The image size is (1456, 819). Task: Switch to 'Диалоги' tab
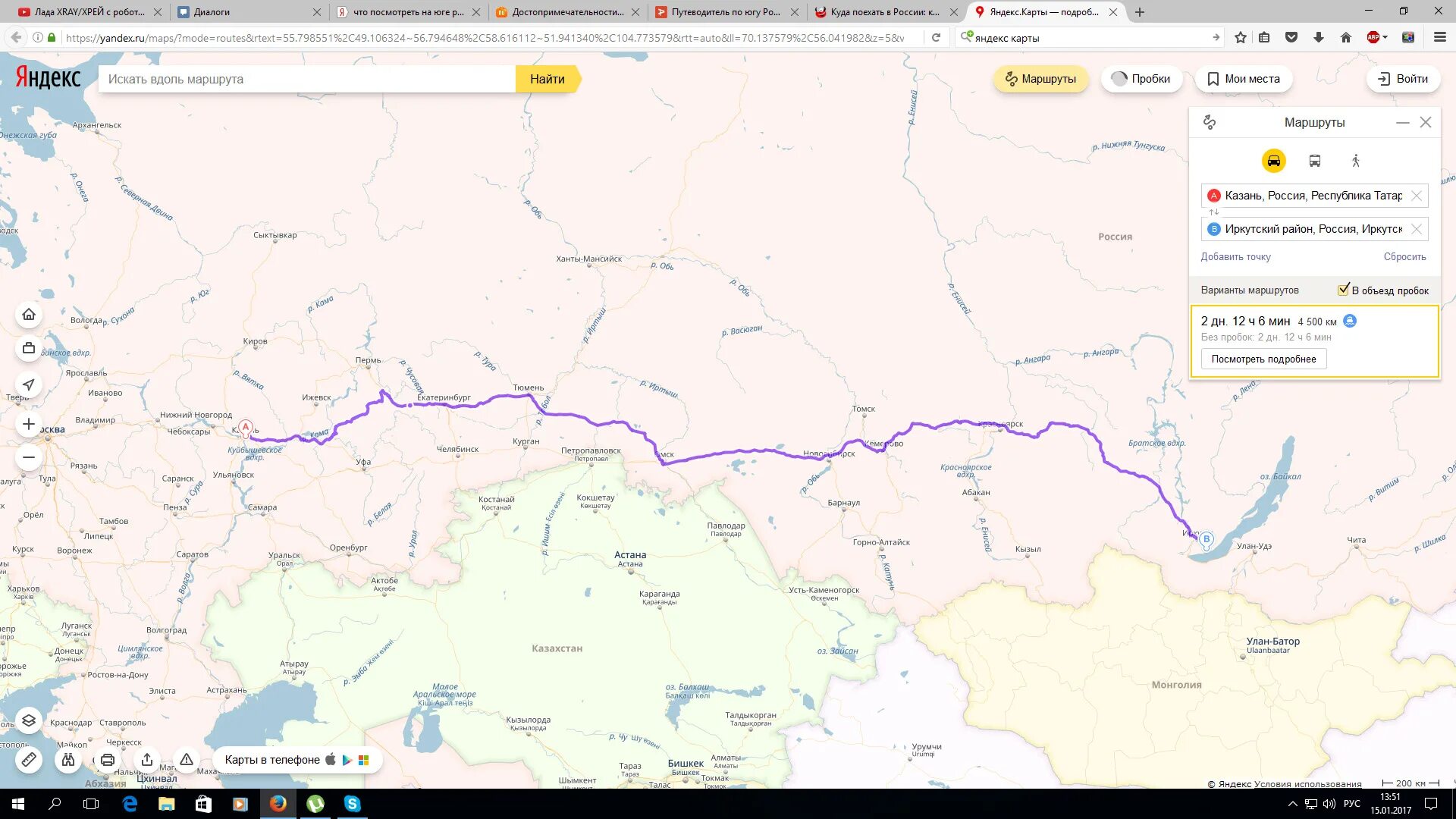[248, 12]
